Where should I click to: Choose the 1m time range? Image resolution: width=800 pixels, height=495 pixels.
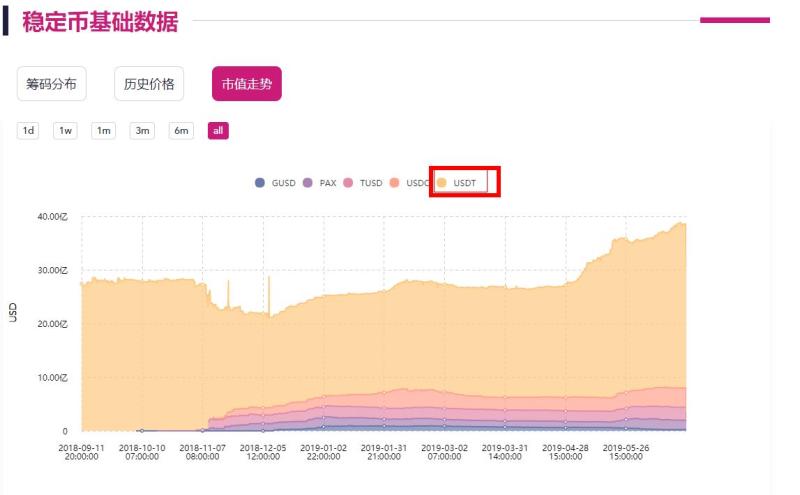[104, 131]
